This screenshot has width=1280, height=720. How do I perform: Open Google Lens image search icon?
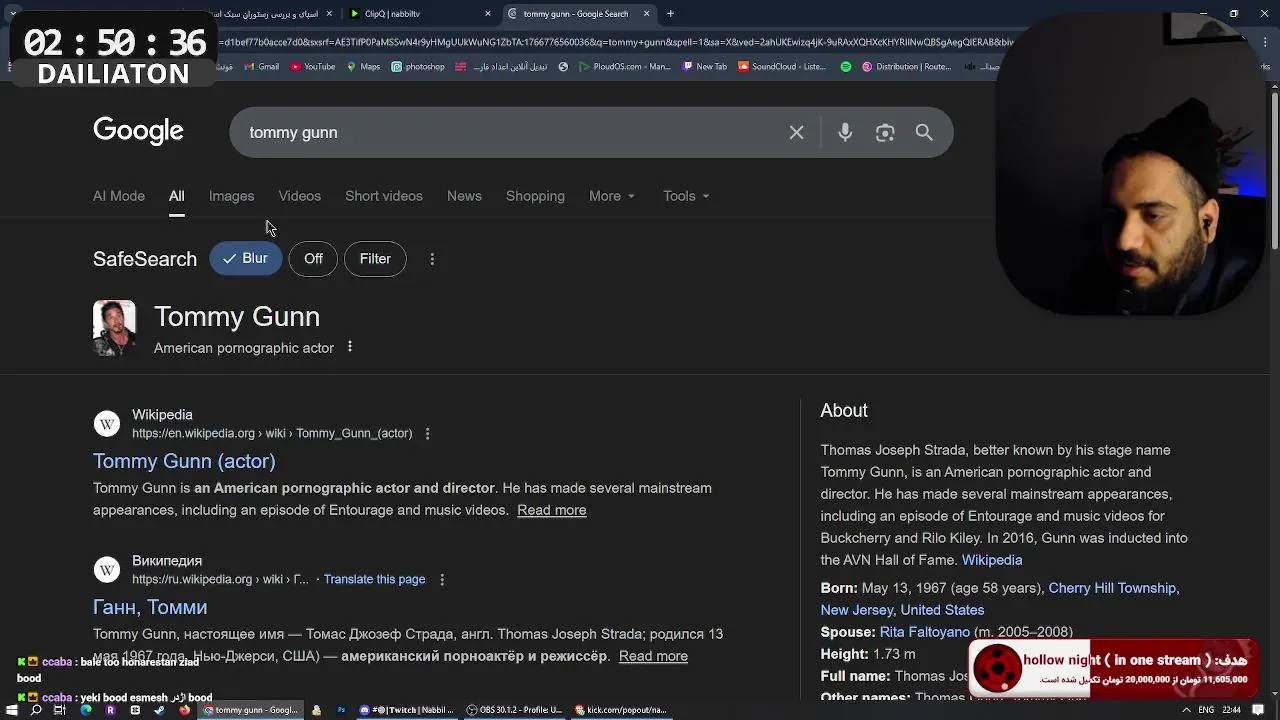pyautogui.click(x=885, y=132)
